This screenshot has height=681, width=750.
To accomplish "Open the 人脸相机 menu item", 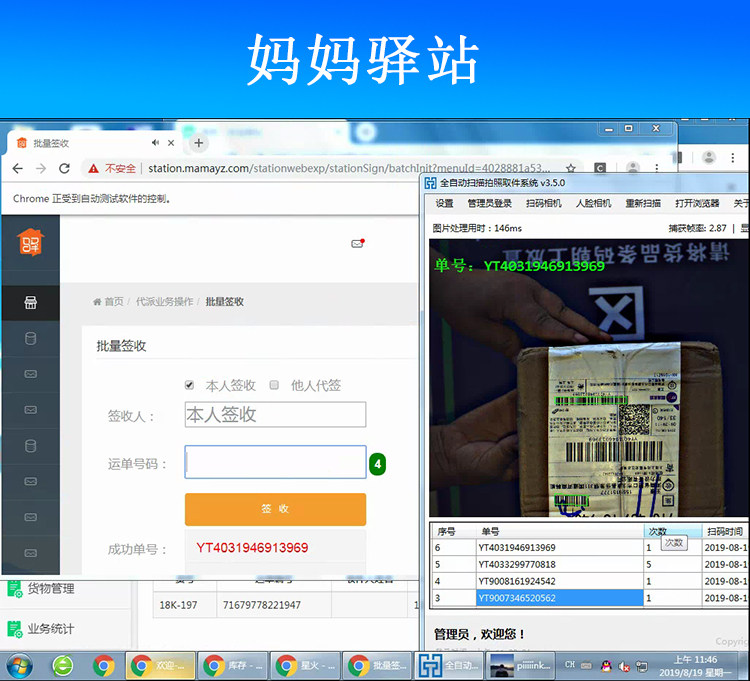I will pyautogui.click(x=593, y=203).
